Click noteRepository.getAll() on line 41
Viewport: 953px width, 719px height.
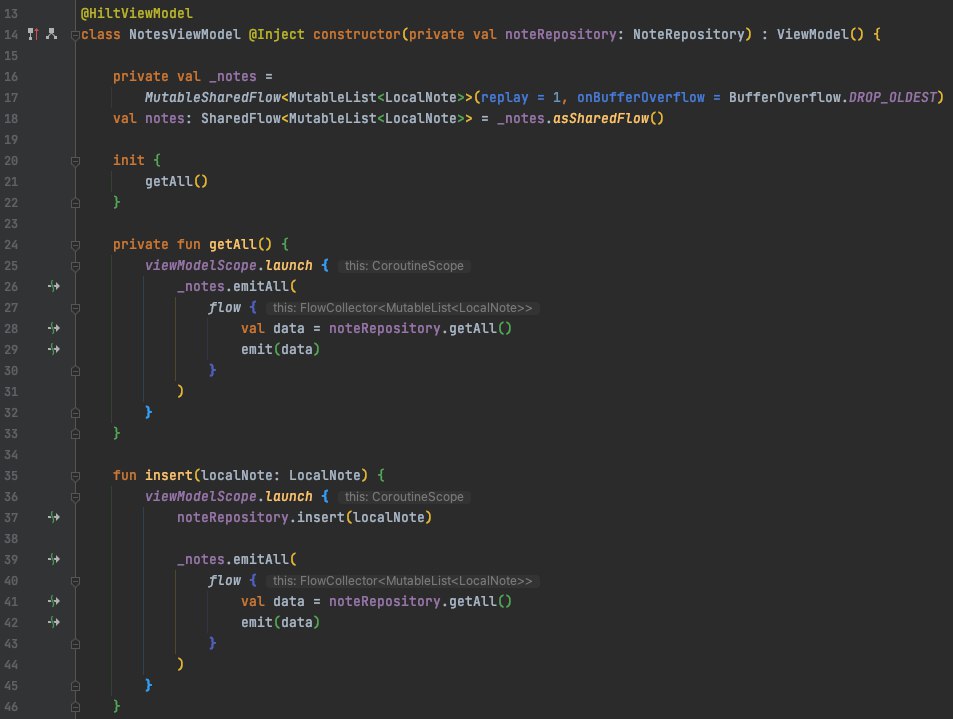point(421,601)
